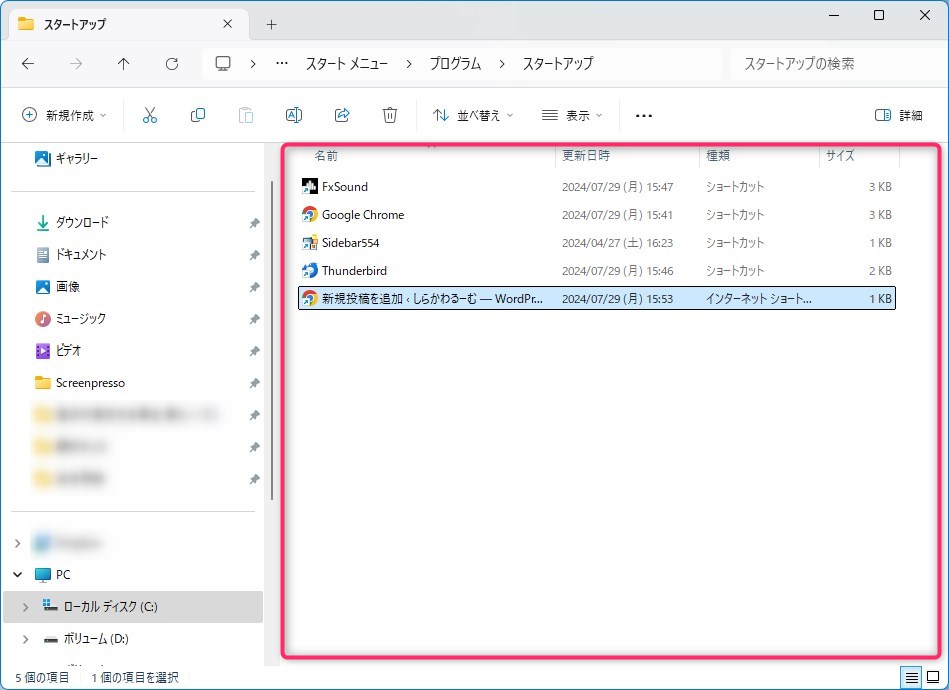Expand the ローカル ディスク (C:) tree node

click(25, 606)
